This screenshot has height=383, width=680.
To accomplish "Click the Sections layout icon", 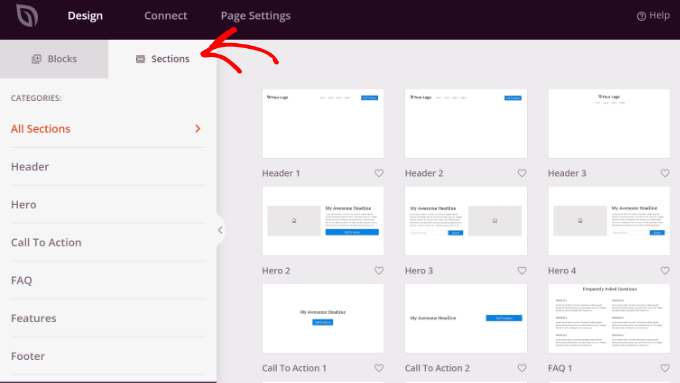I will (x=140, y=59).
